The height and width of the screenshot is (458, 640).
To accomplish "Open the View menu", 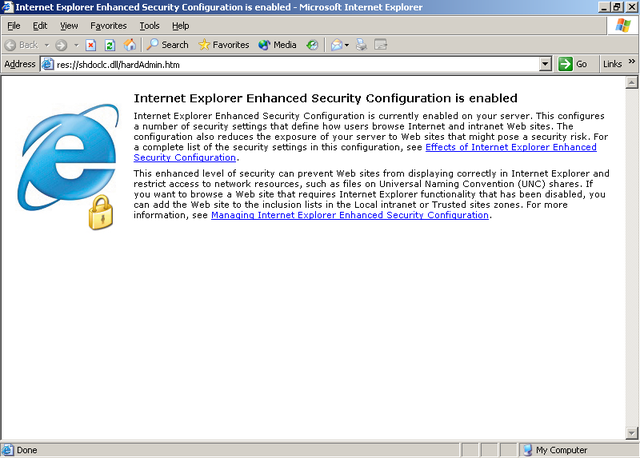I will click(69, 26).
